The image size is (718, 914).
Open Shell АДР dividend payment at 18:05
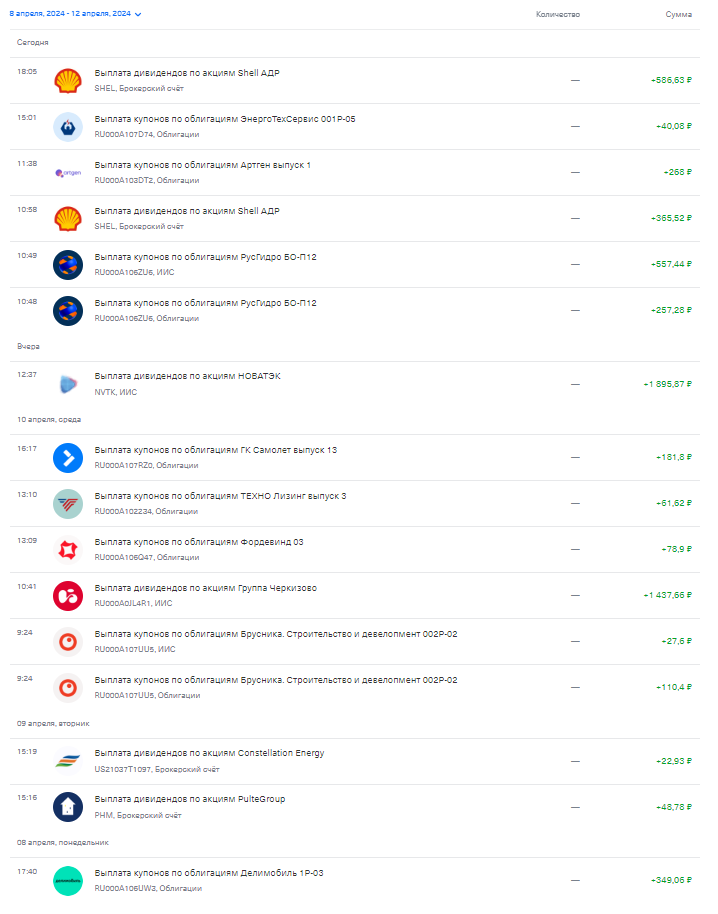click(x=355, y=80)
